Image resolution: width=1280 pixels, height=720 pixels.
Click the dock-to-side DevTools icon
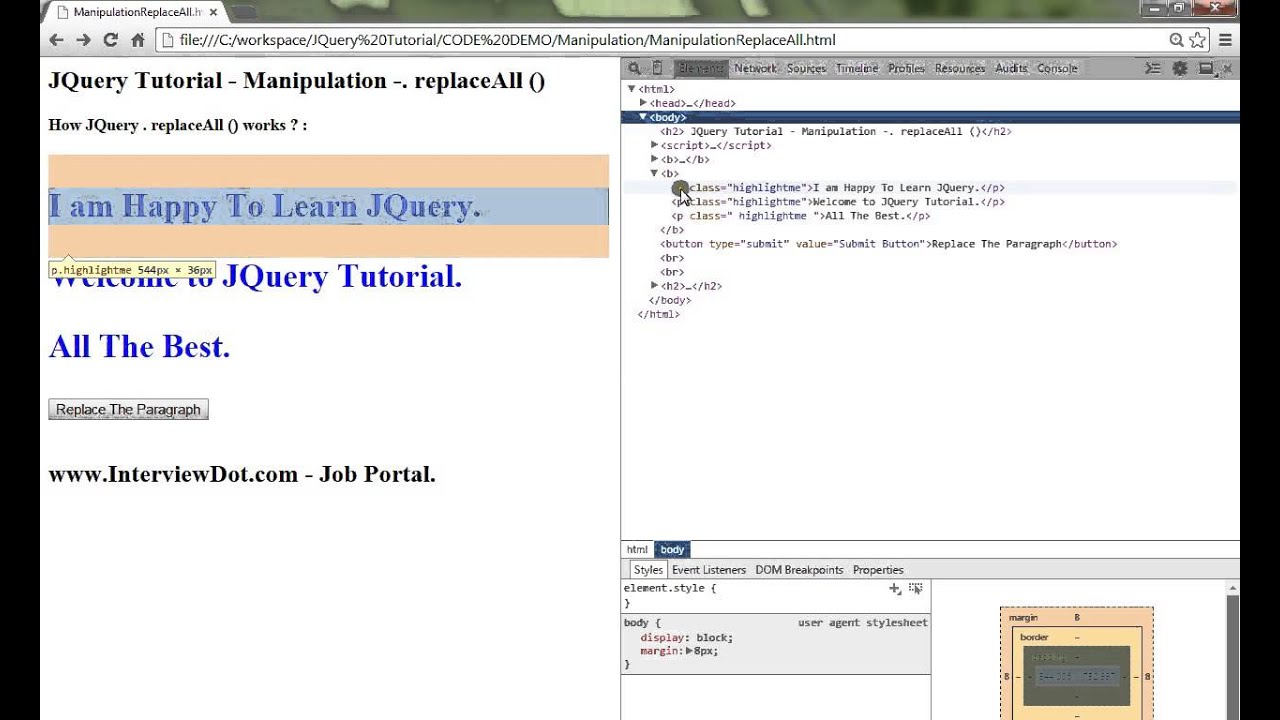coord(1206,68)
